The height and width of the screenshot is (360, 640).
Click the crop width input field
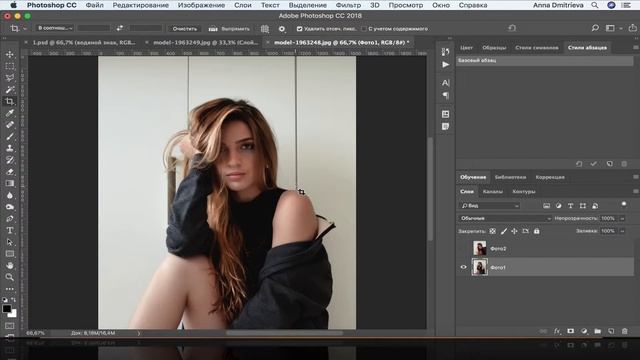point(94,28)
